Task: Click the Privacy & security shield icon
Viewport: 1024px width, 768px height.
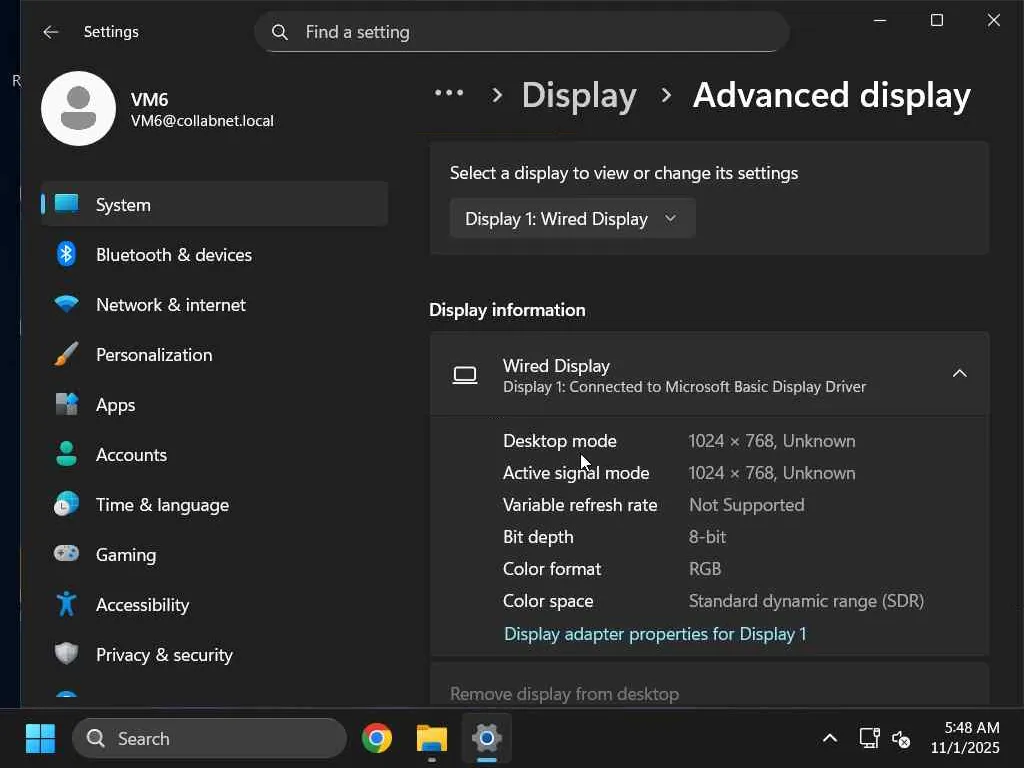Action: click(x=66, y=654)
